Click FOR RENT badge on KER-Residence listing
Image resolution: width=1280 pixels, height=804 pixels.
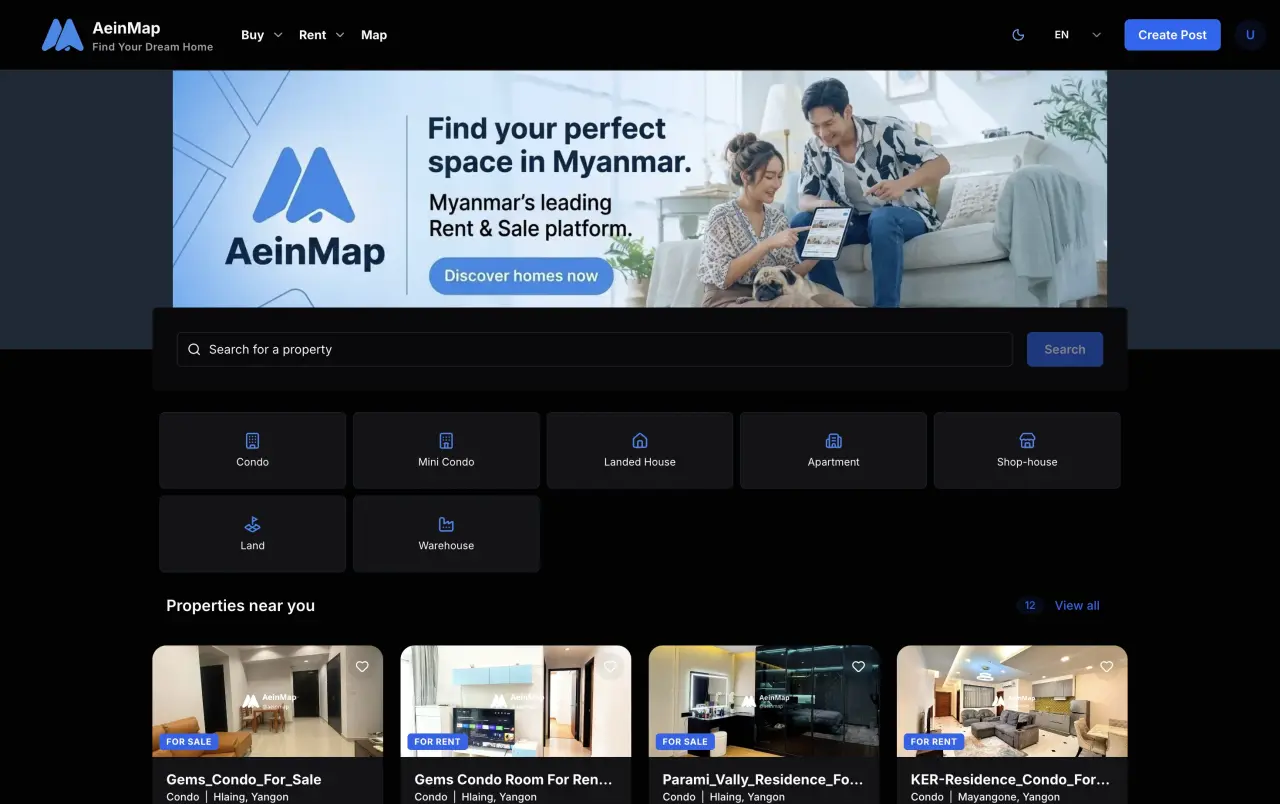click(x=934, y=742)
